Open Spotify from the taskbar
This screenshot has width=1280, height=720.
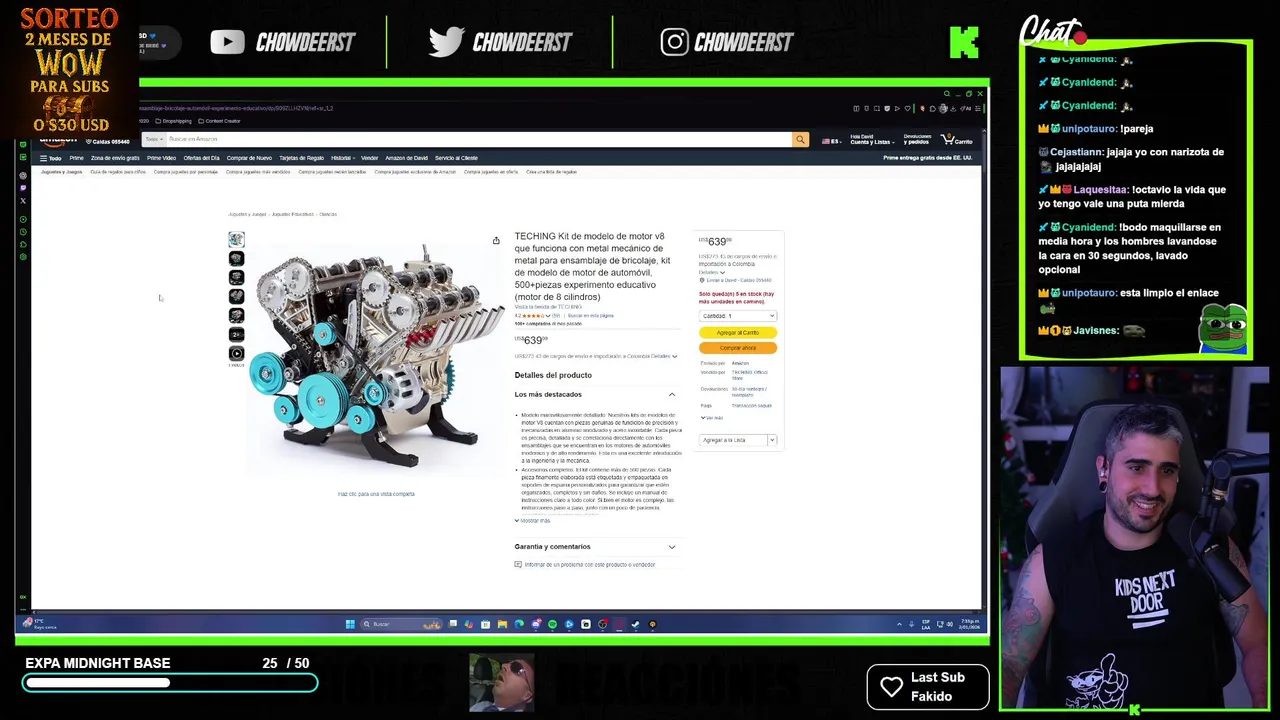552,624
